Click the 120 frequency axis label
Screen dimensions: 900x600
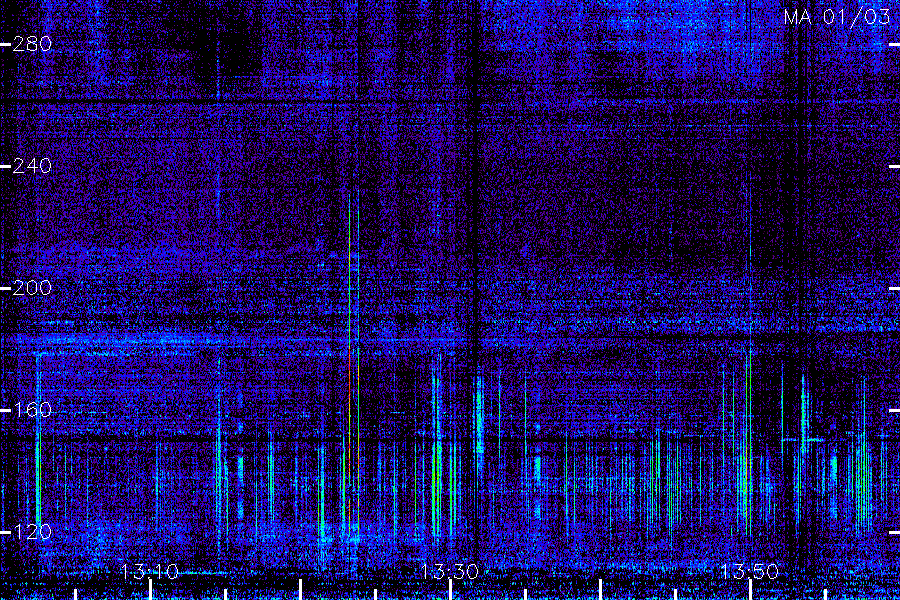tap(32, 532)
